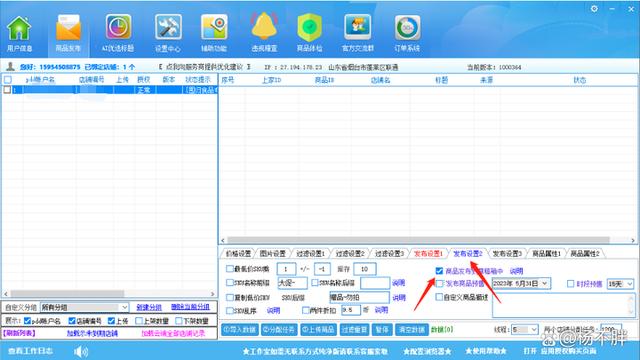Open the 用户信息 home icon
Screen dimensions: 640x360
19,33
